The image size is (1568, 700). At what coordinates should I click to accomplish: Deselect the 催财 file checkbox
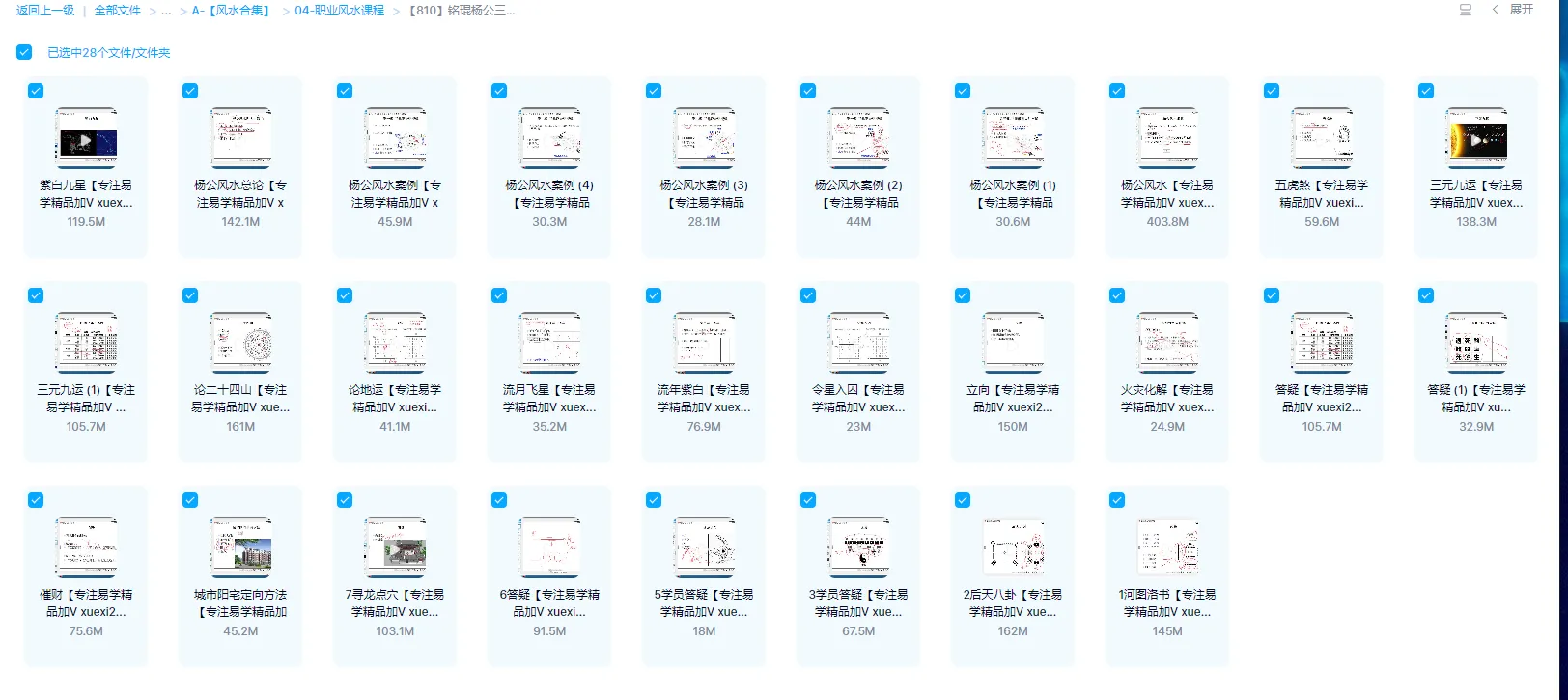36,500
